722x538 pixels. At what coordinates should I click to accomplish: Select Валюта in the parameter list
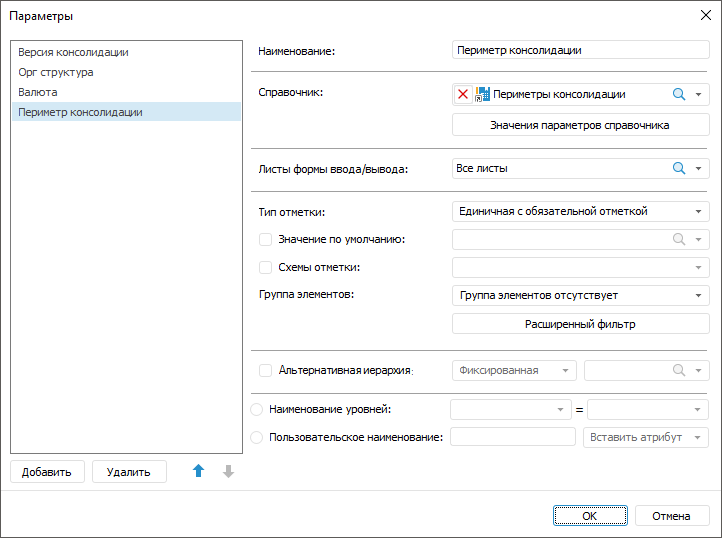click(x=38, y=92)
